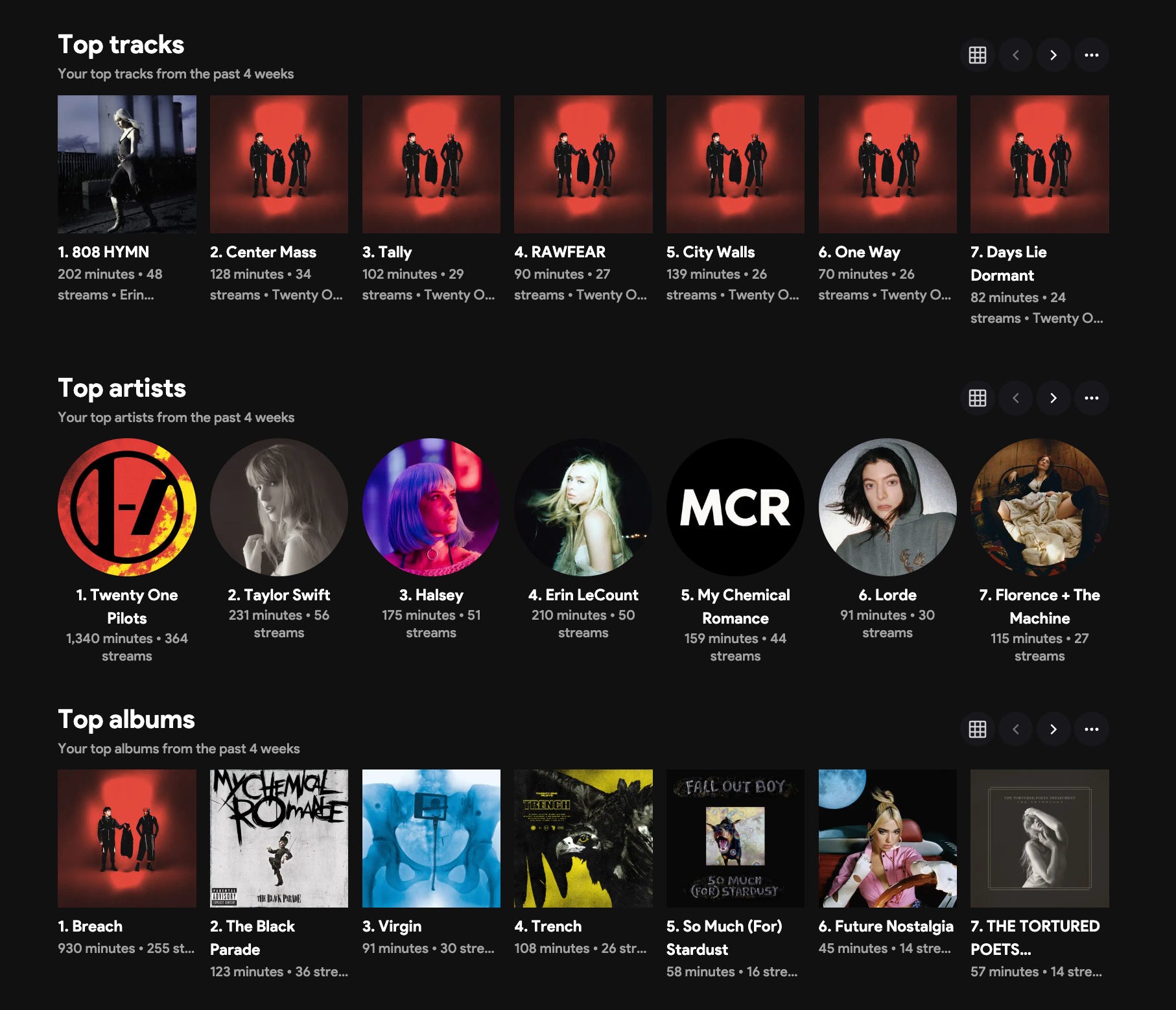
Task: Go to next page of Top albums
Action: pos(1053,729)
